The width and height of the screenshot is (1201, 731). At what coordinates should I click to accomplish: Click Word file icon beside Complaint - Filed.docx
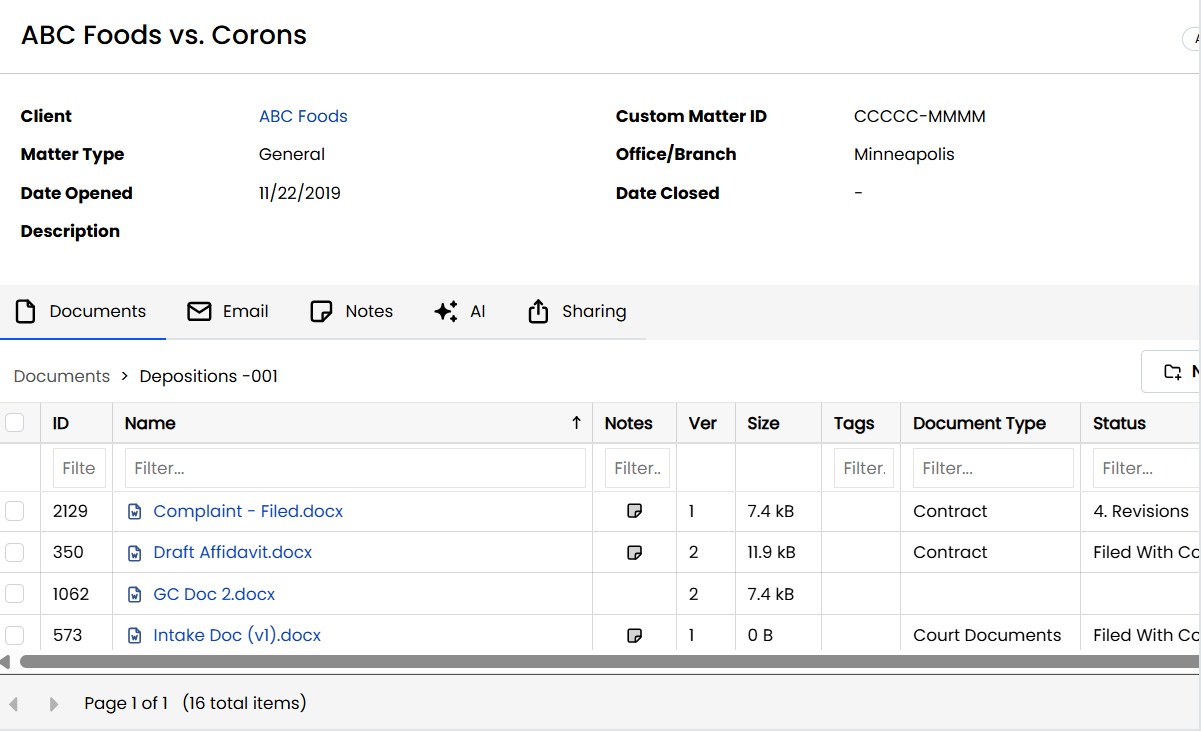point(135,511)
